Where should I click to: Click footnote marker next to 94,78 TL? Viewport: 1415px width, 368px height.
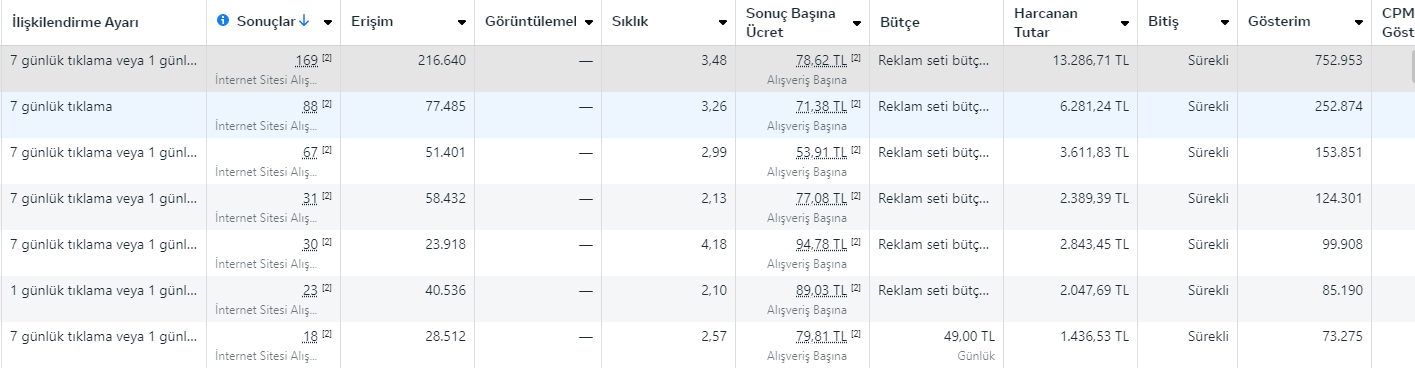856,242
